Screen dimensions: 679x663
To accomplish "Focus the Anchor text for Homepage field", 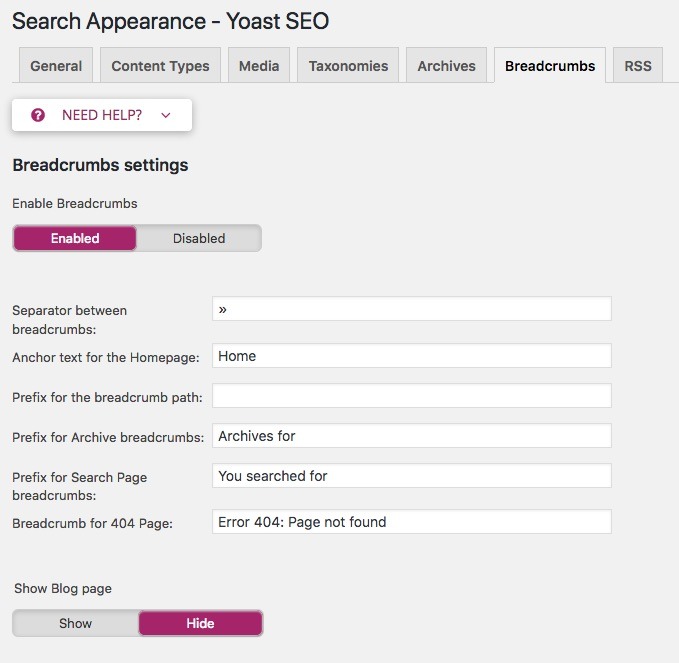I will click(x=412, y=356).
